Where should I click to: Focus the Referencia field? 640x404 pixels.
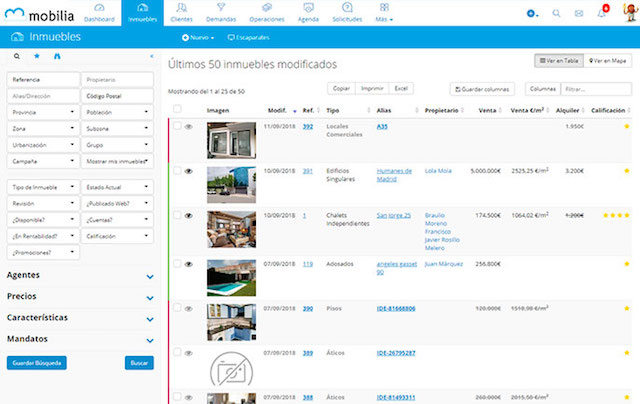click(x=43, y=80)
